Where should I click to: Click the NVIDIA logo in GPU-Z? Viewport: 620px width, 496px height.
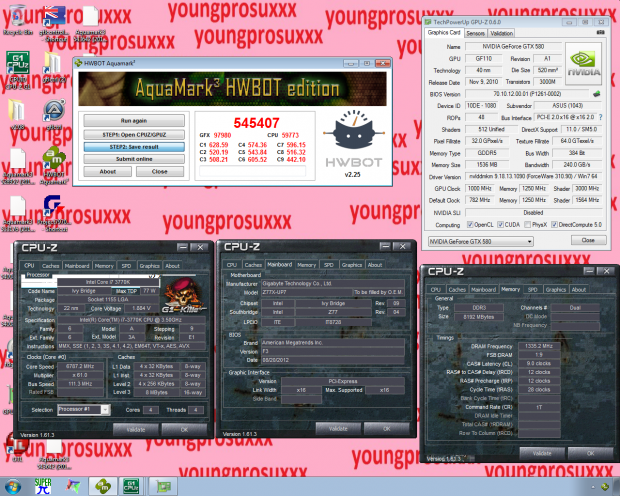(584, 64)
